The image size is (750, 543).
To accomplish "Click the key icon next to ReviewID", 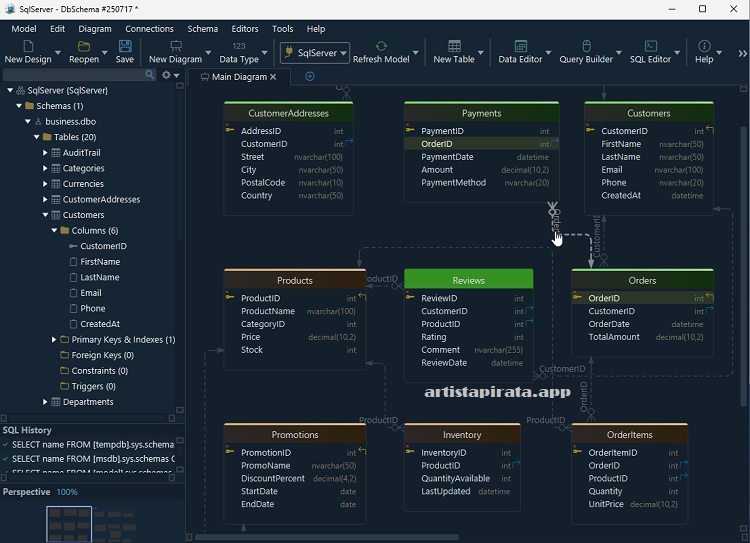I will [410, 296].
